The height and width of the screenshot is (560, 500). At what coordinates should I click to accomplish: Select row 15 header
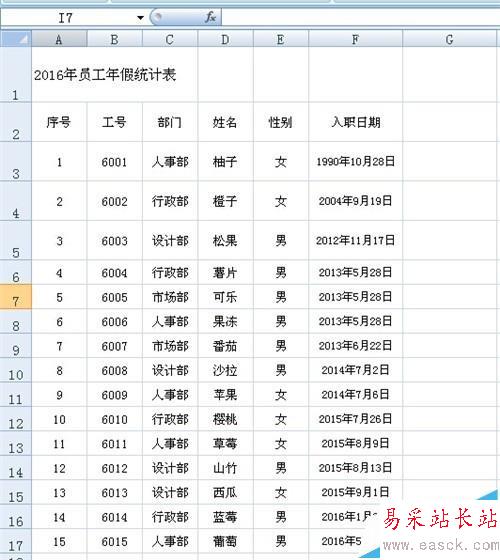click(16, 492)
